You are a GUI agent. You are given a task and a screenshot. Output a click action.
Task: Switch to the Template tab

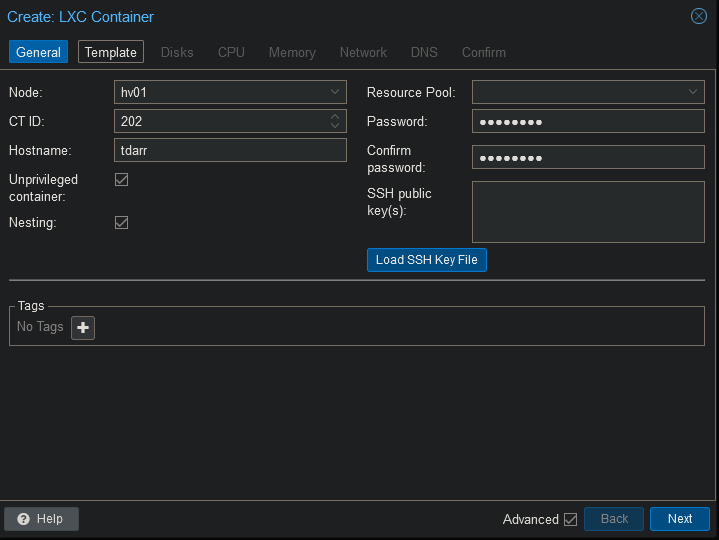pos(111,52)
